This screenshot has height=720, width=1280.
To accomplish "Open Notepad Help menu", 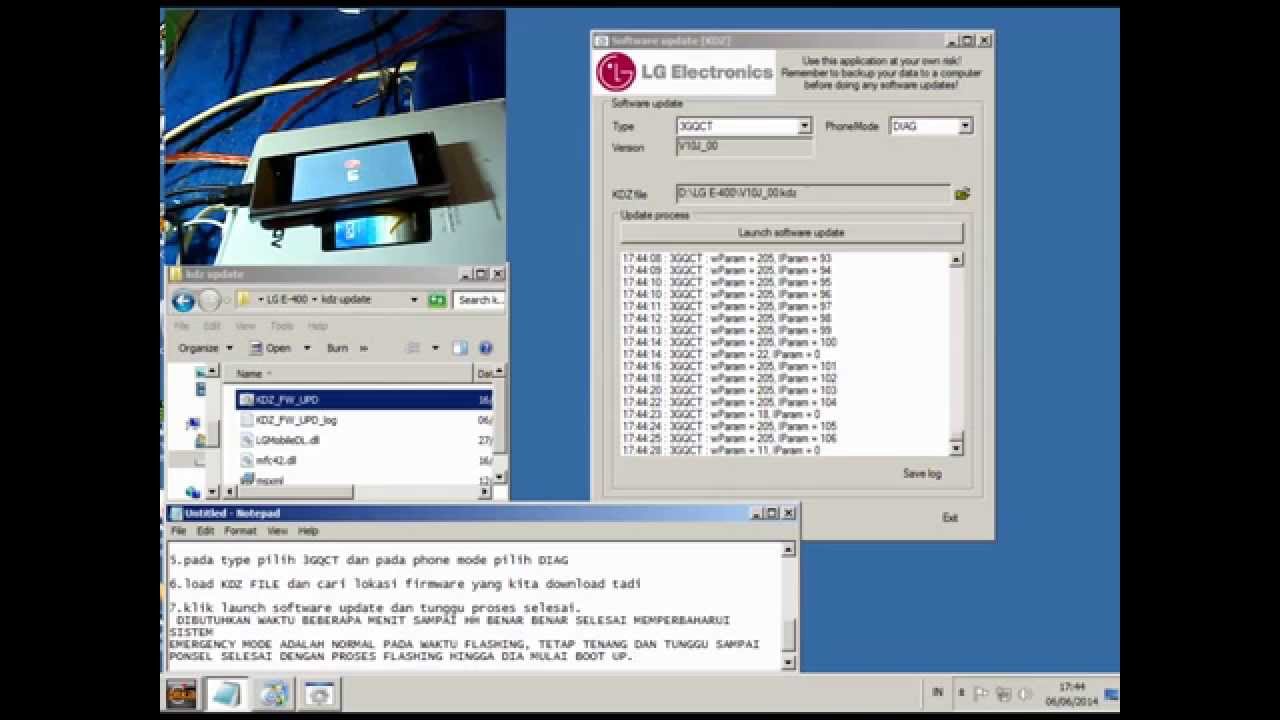I will coord(308,531).
